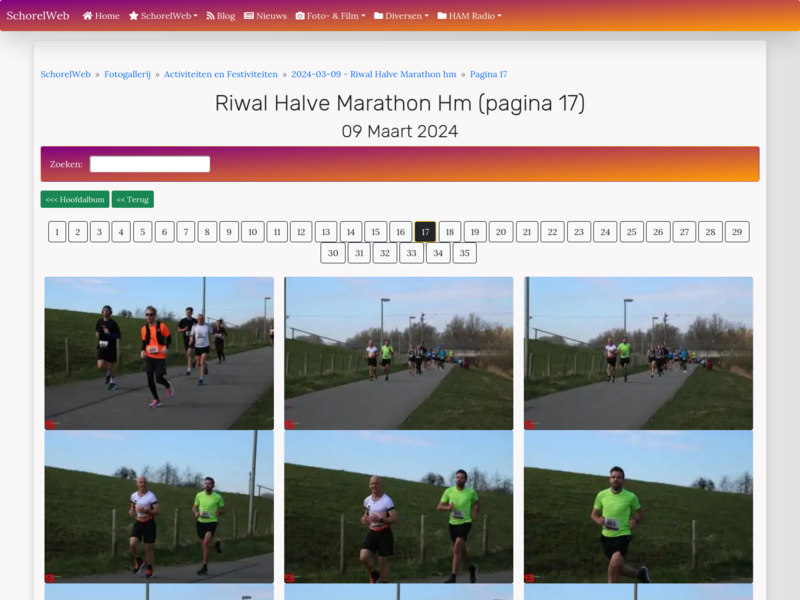Viewport: 800px width, 600px height.
Task: Expand the Diversen dropdown menu
Action: click(401, 16)
